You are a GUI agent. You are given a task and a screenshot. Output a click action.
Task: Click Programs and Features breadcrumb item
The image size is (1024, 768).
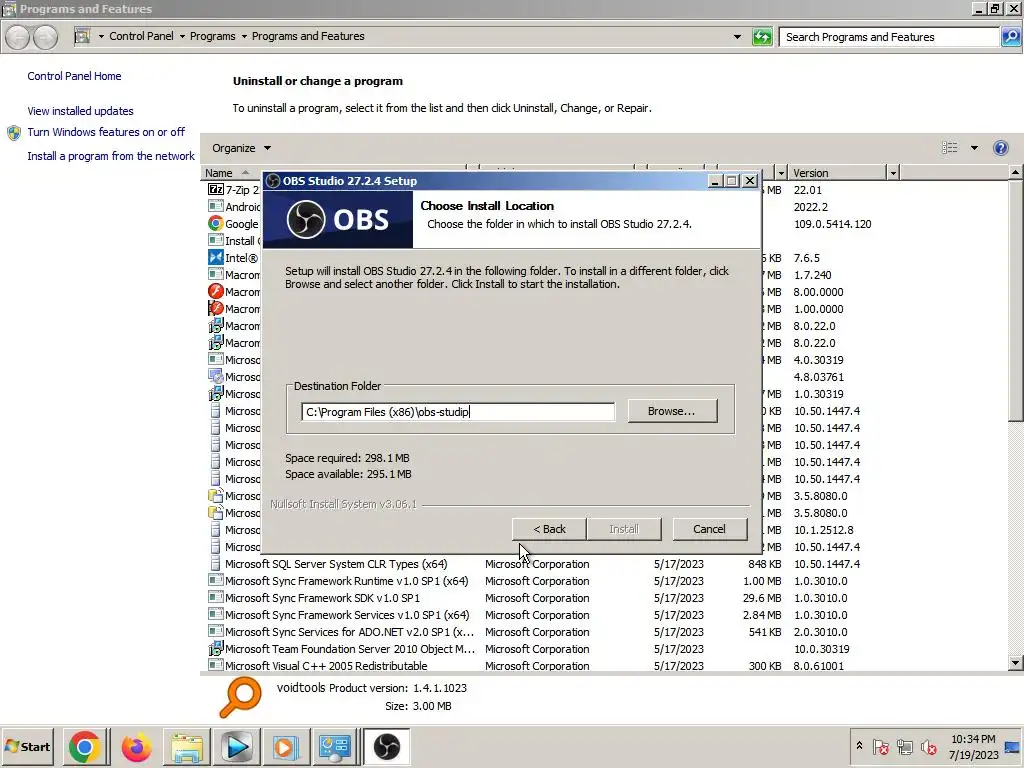point(308,36)
